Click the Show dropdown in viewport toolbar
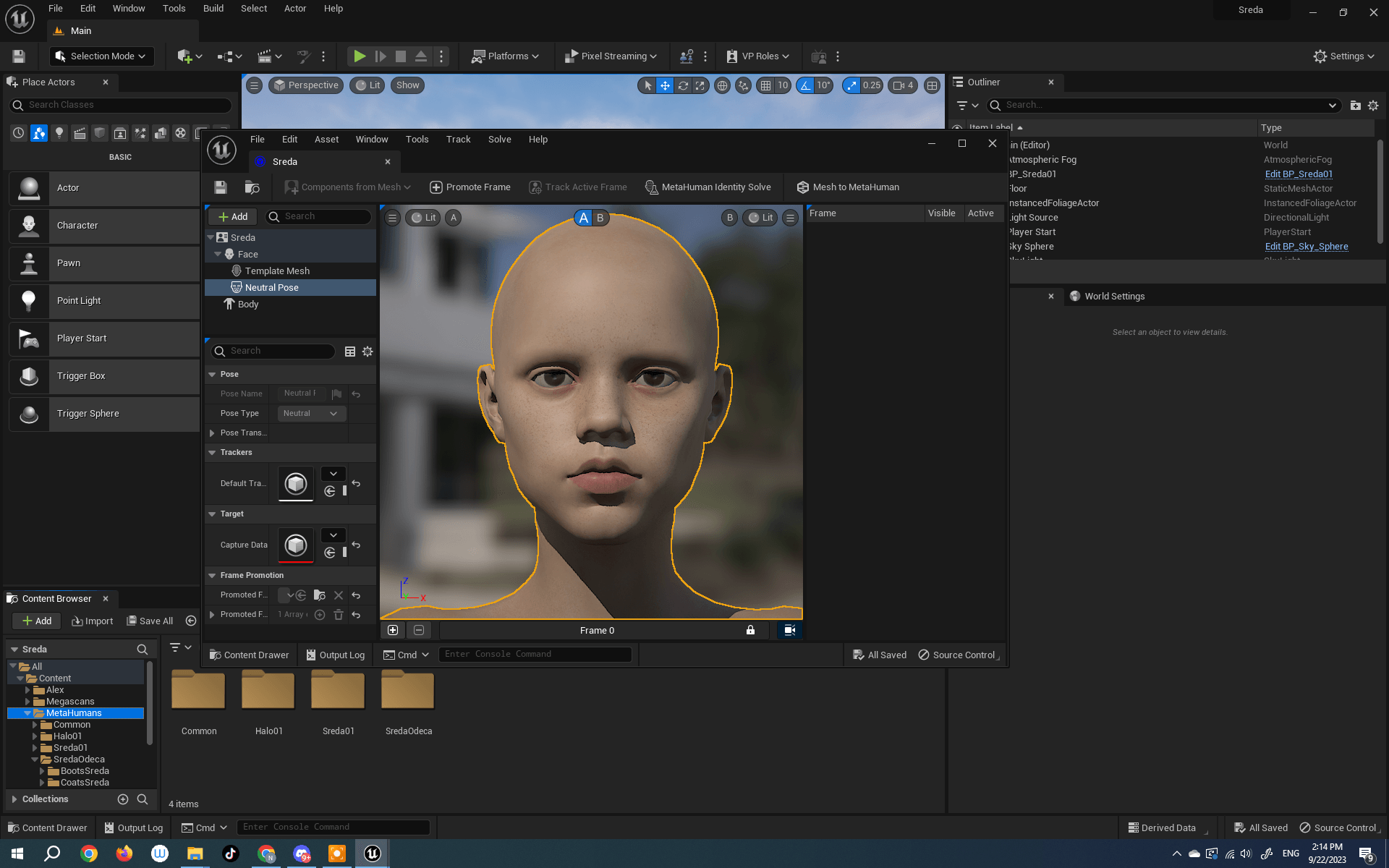The image size is (1389, 868). (x=407, y=85)
